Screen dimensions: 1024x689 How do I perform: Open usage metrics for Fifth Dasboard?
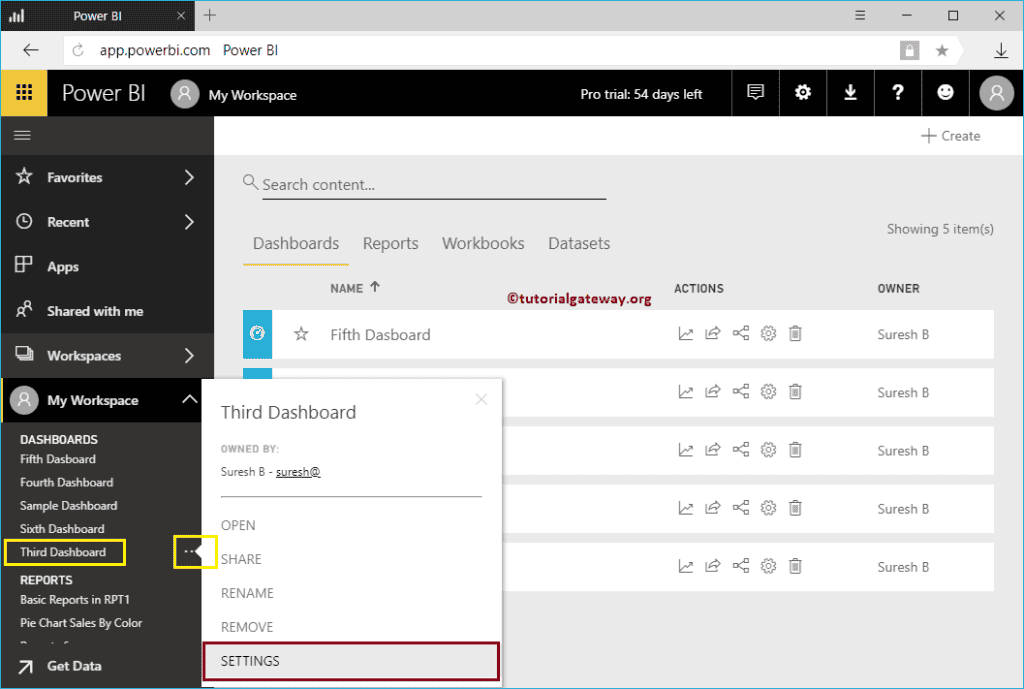pos(685,334)
